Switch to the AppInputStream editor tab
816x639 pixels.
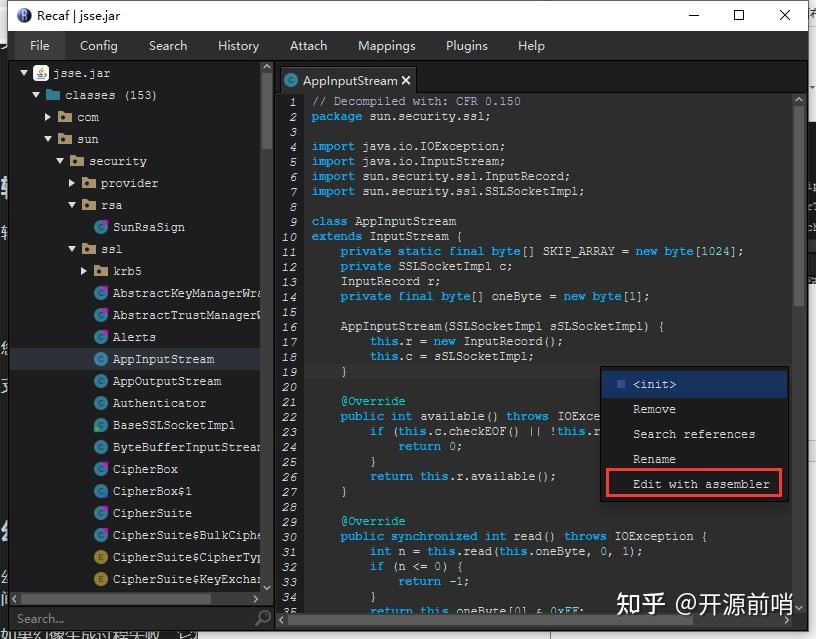349,81
